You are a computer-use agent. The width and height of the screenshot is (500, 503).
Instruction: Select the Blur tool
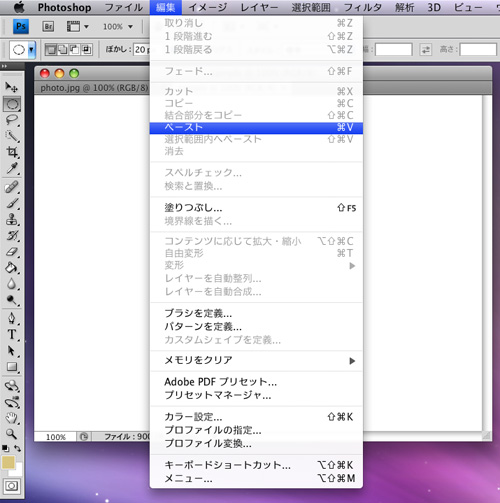12,284
